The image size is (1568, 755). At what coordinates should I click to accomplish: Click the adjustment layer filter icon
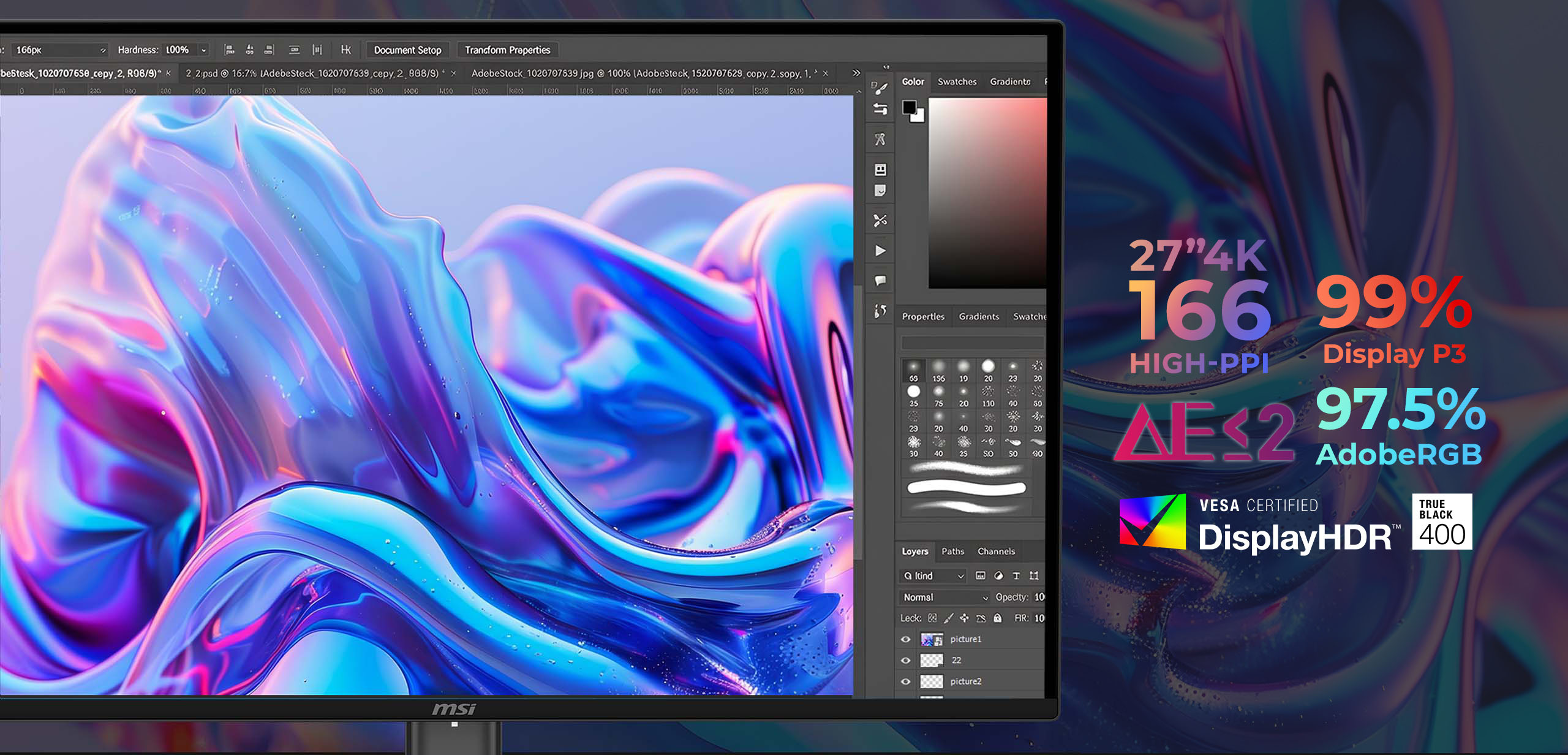[x=998, y=575]
